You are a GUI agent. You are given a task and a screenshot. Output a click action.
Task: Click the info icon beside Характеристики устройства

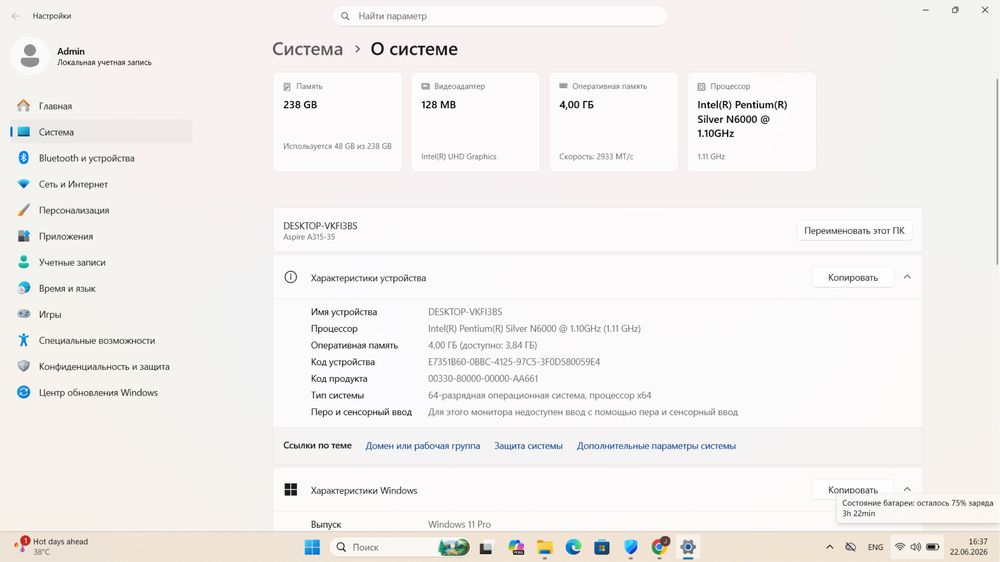point(290,277)
